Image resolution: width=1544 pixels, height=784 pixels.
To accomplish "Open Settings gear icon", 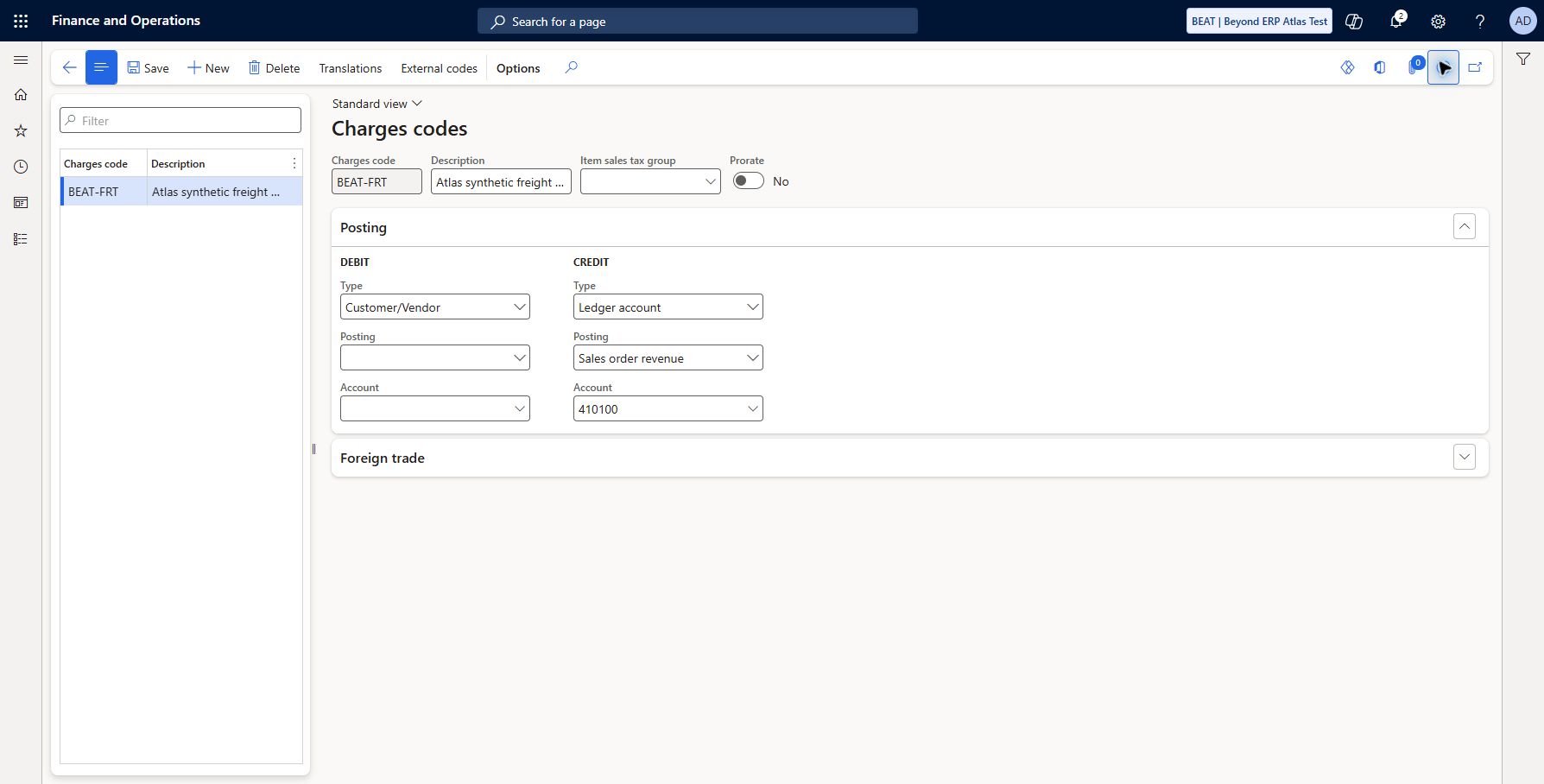I will coord(1438,22).
